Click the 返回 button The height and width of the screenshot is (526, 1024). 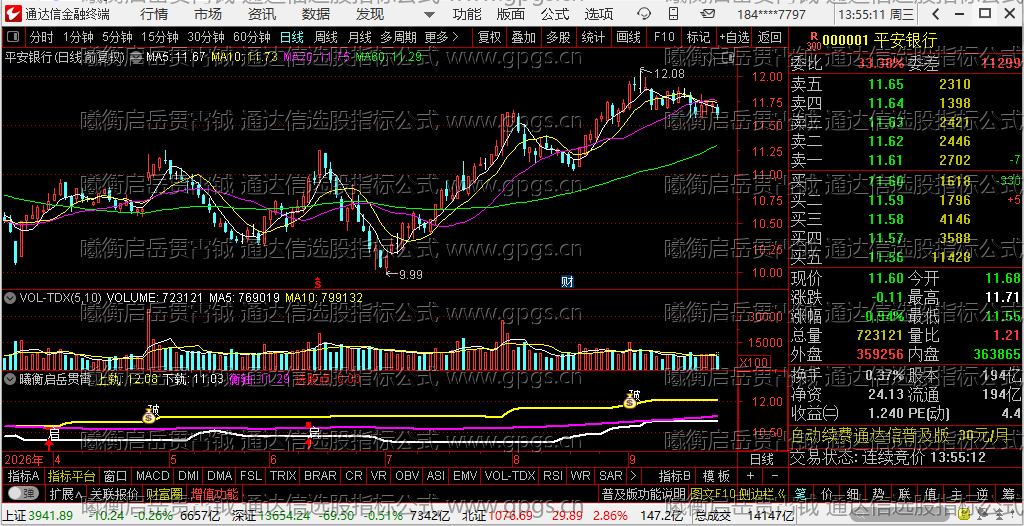click(770, 38)
